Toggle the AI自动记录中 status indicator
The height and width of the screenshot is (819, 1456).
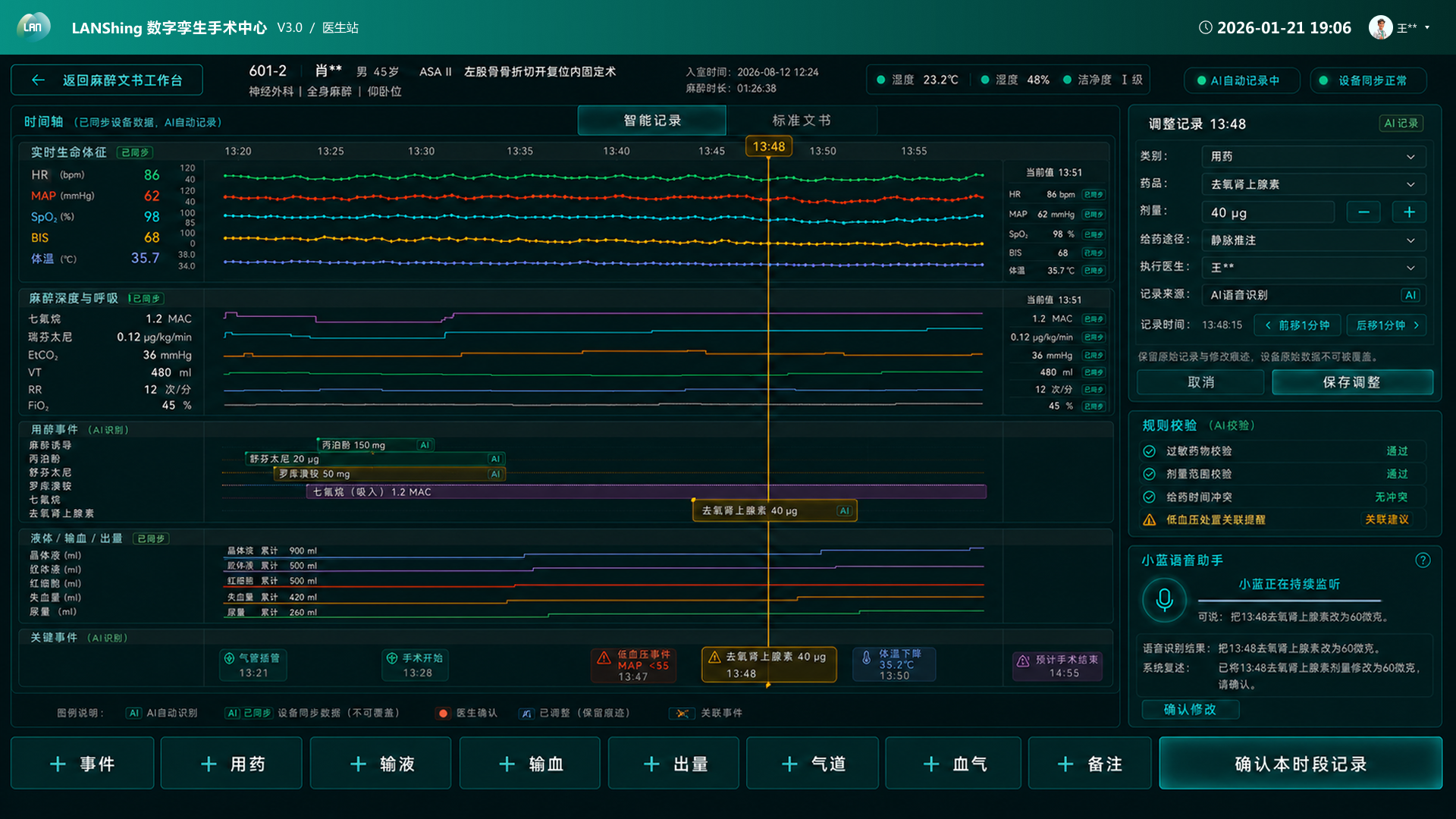(1242, 80)
